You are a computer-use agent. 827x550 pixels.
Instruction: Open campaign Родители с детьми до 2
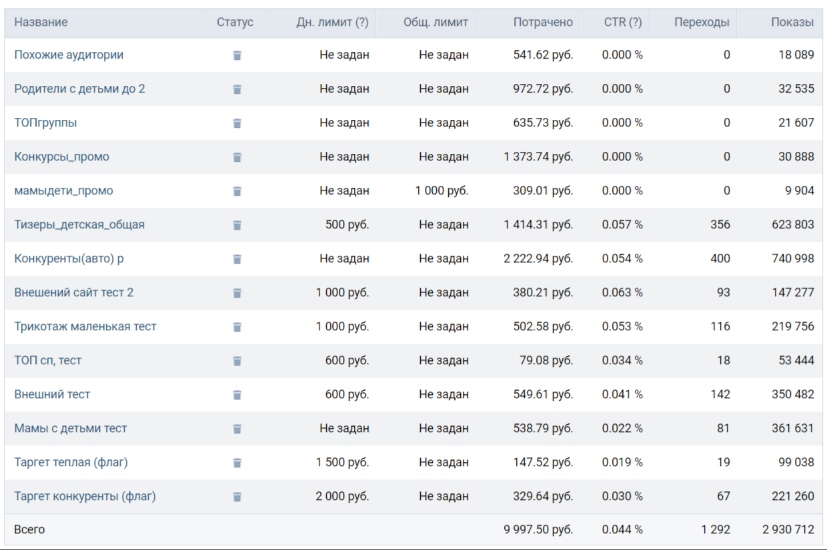80,89
